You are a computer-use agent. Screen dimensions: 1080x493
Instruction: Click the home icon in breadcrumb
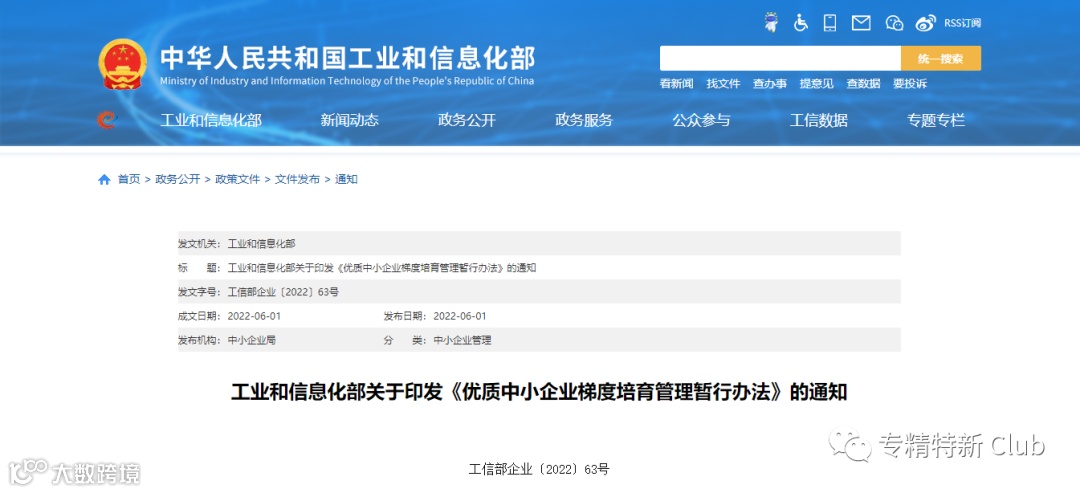[104, 180]
